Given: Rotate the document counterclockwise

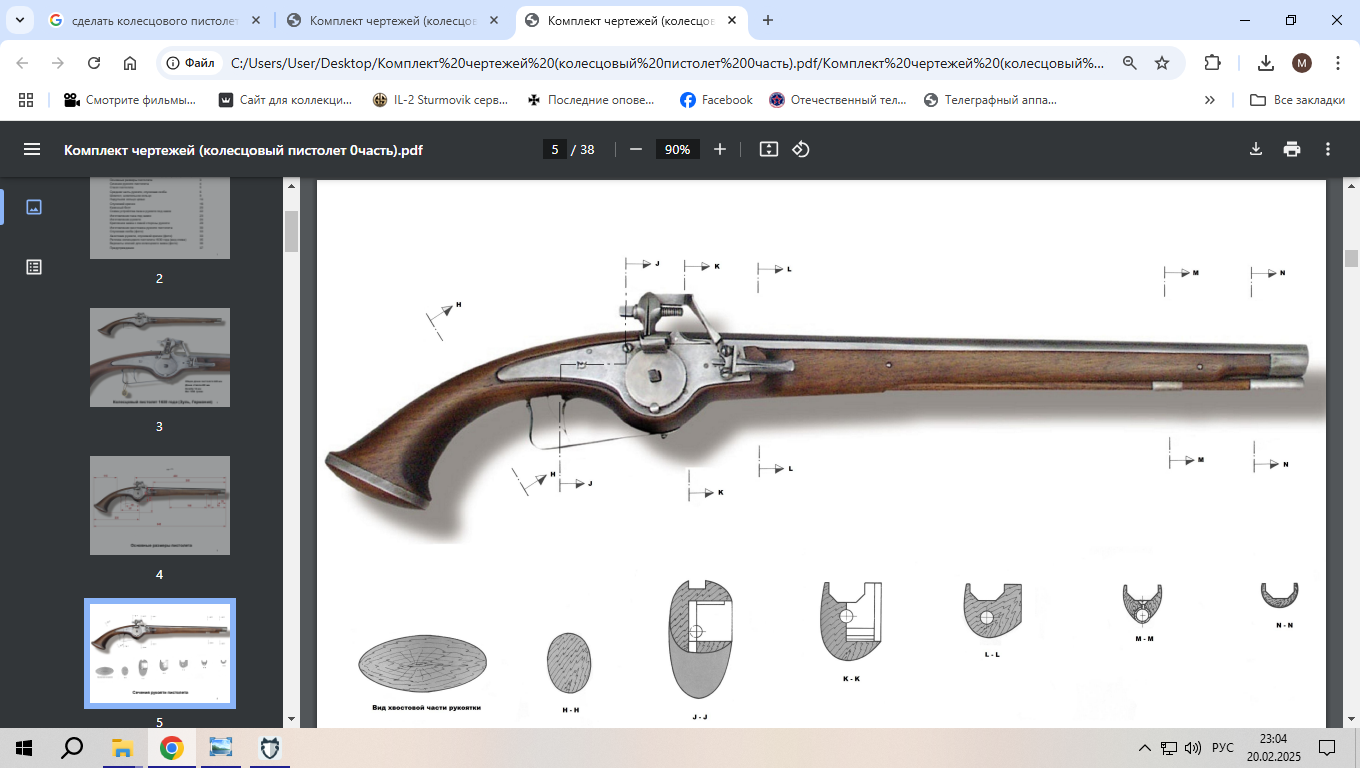Looking at the screenshot, I should [x=801, y=149].
